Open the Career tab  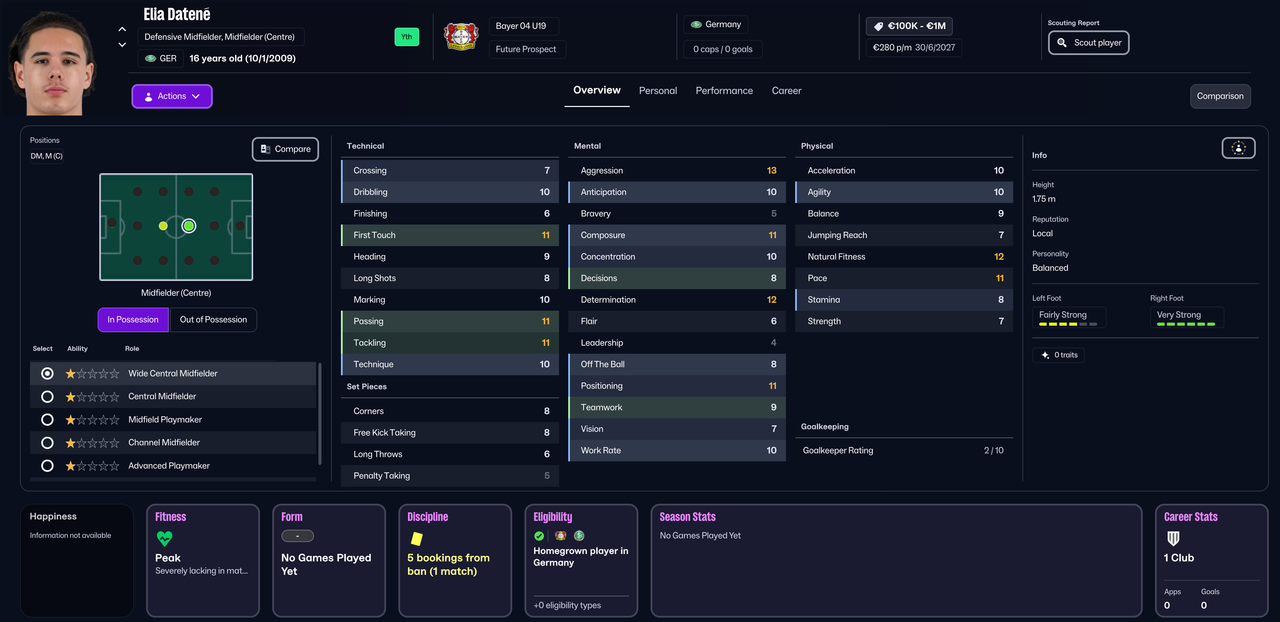click(x=787, y=91)
